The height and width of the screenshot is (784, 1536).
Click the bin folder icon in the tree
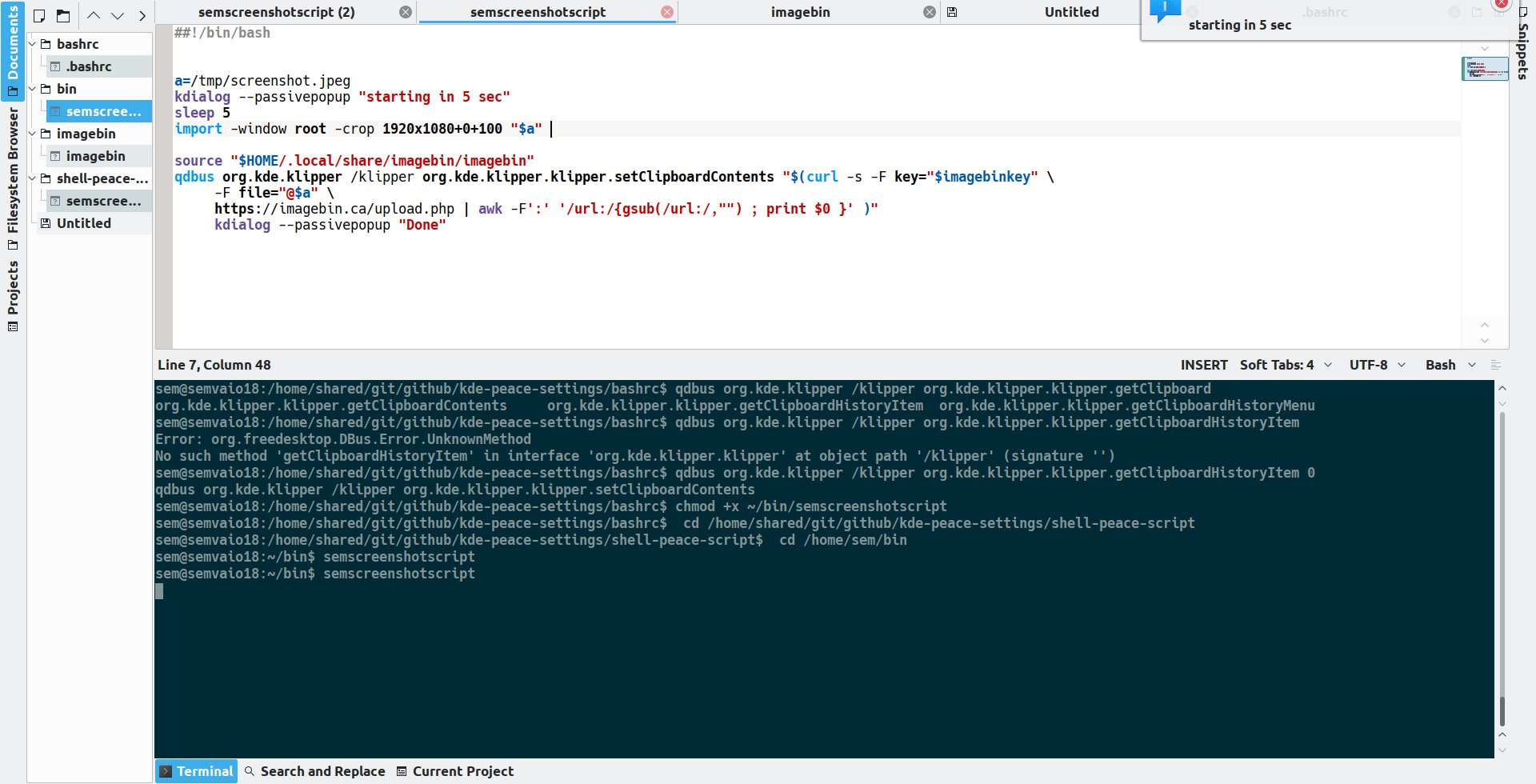(46, 89)
